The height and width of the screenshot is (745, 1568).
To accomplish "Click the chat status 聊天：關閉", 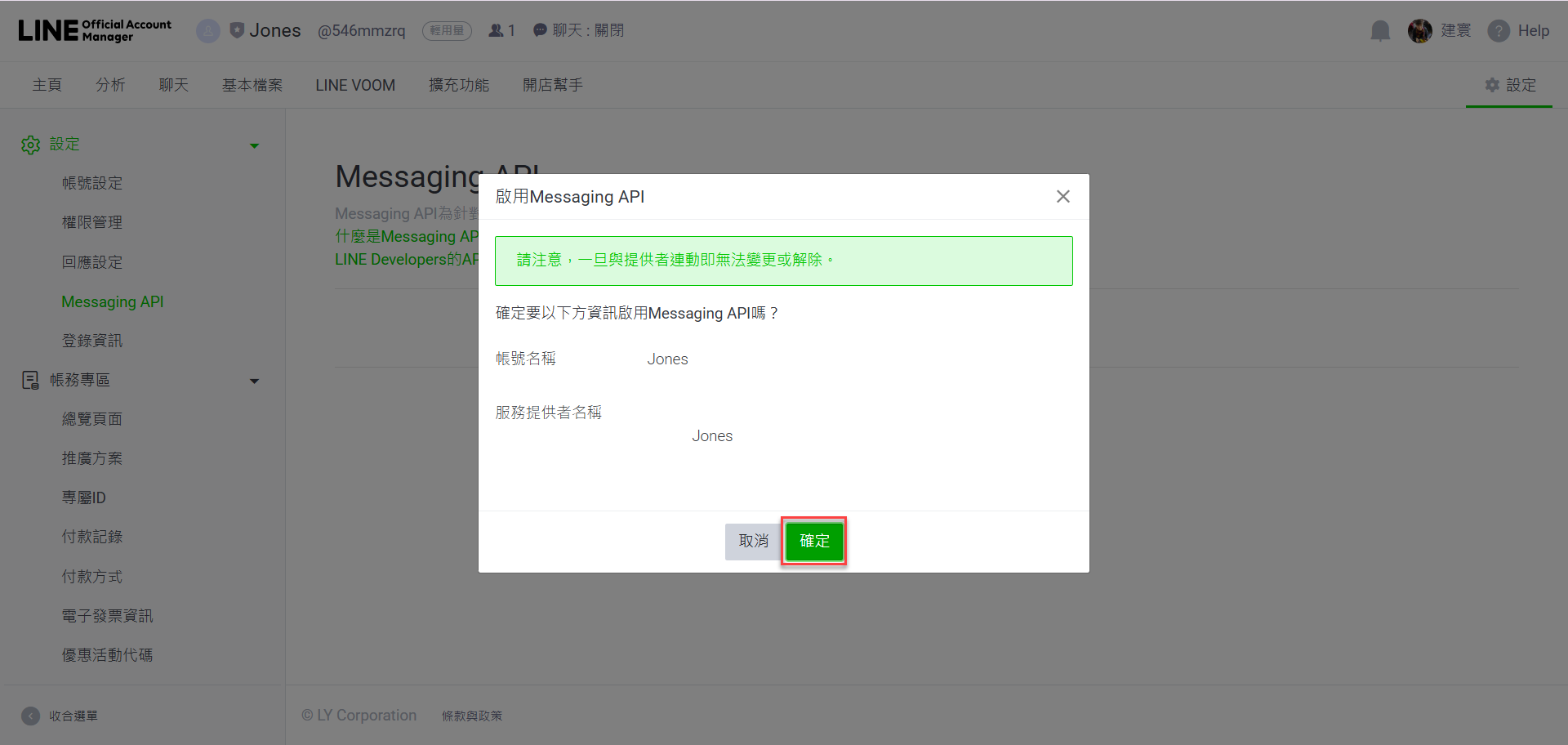I will [x=578, y=30].
